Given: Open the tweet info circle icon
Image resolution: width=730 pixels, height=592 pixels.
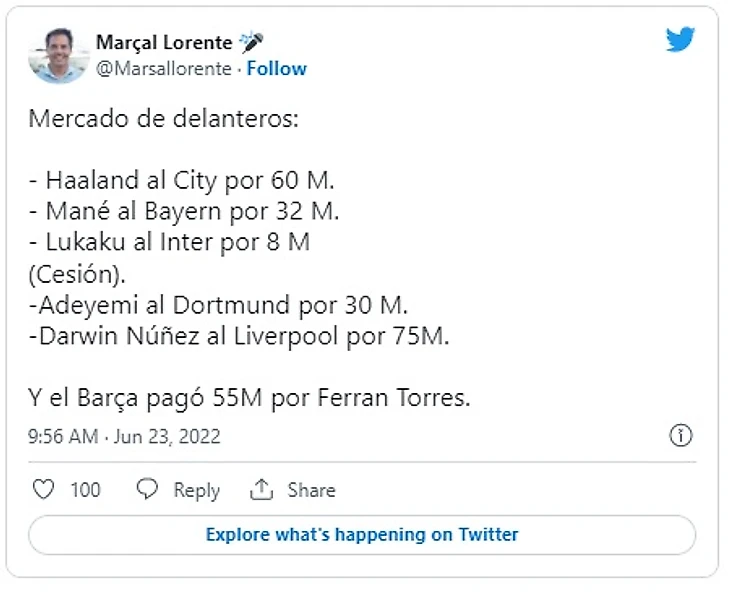Looking at the screenshot, I should coord(681,437).
